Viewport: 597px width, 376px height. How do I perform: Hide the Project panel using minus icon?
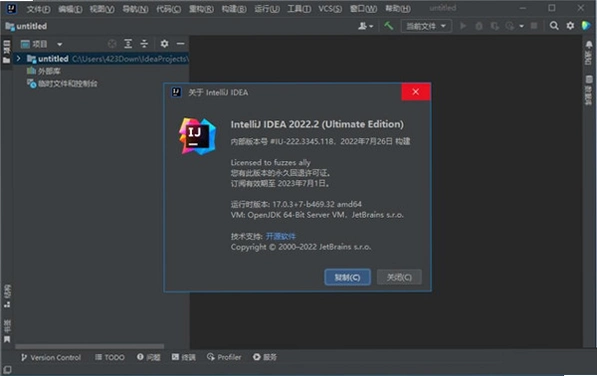click(180, 44)
